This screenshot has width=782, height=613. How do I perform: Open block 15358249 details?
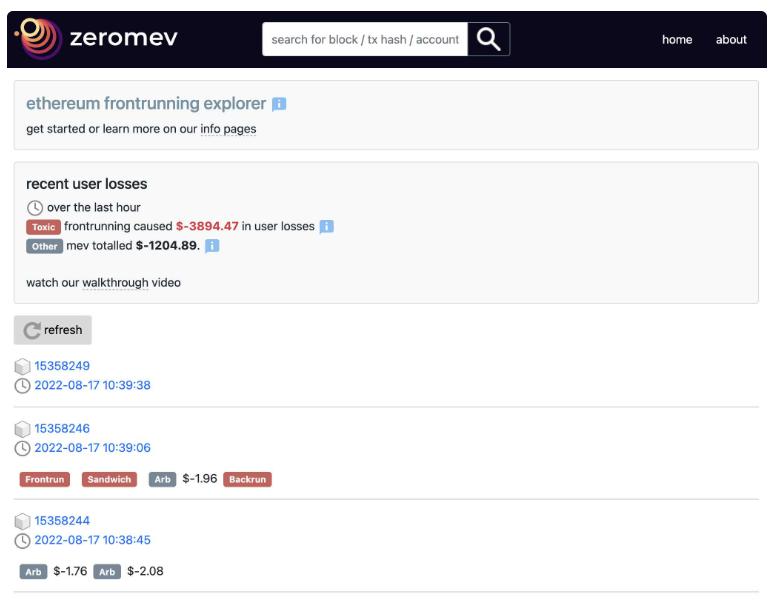pos(62,366)
